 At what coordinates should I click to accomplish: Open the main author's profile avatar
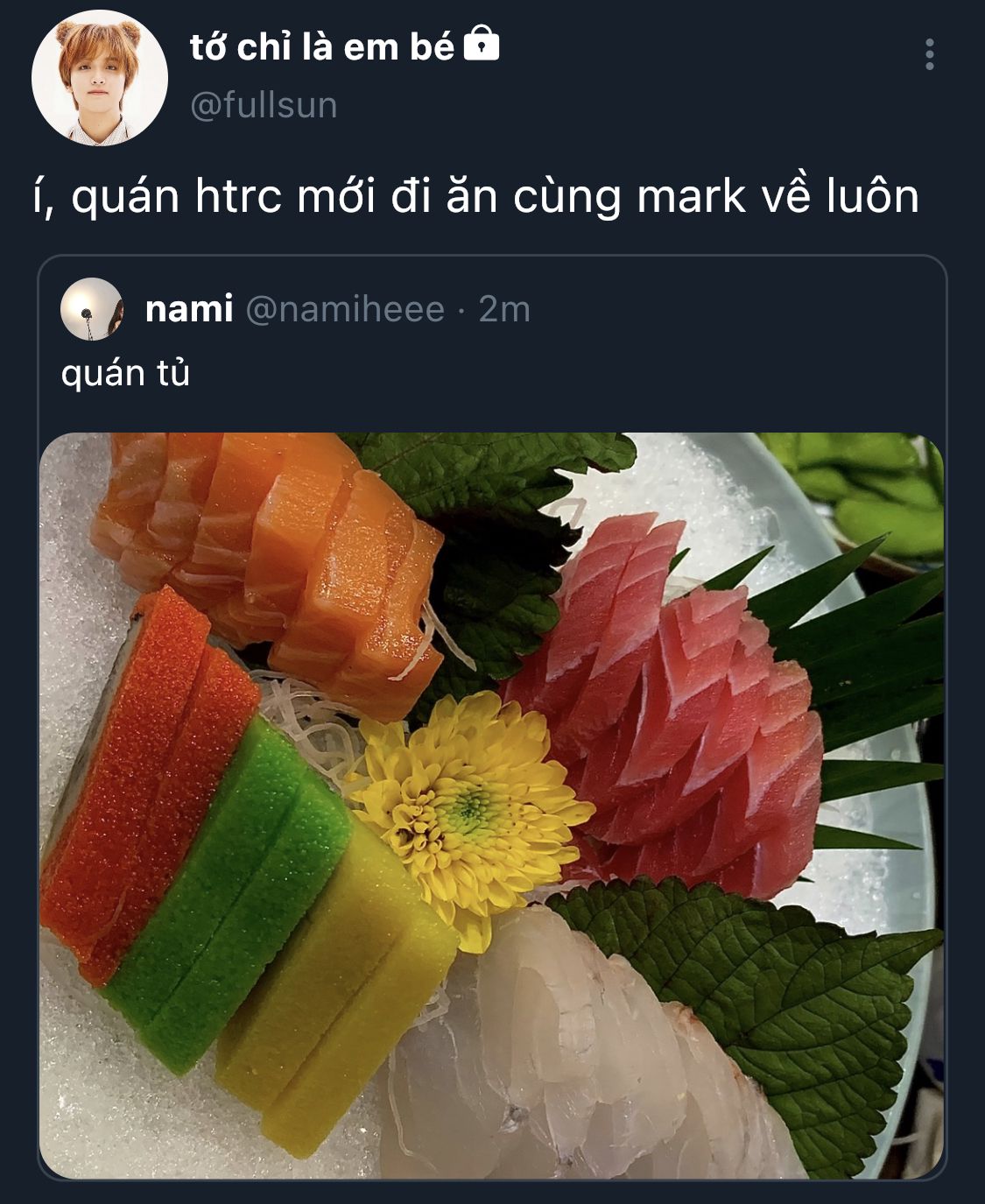(100, 77)
